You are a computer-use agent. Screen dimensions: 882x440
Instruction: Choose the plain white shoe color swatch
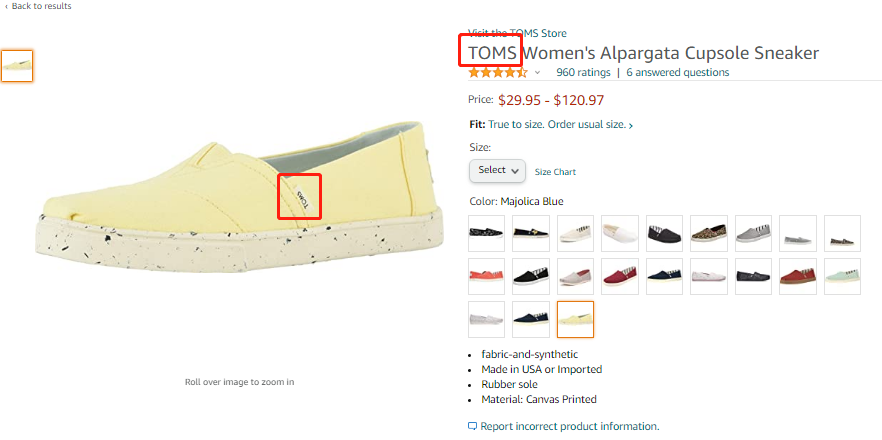pyautogui.click(x=620, y=233)
